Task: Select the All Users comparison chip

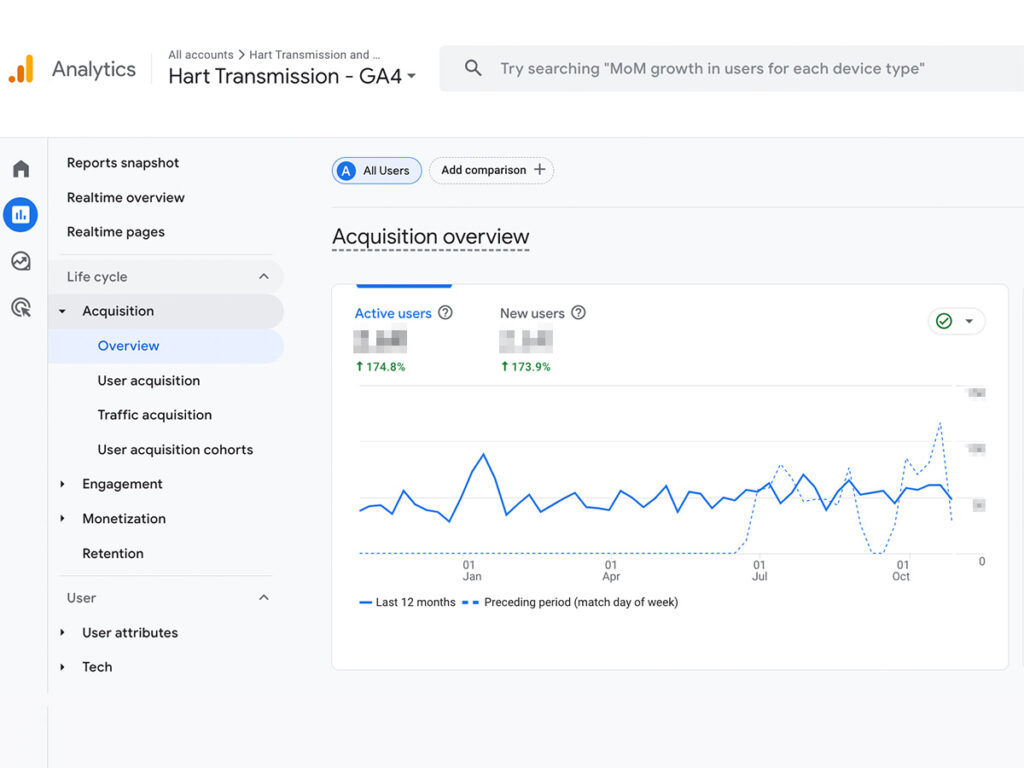Action: pyautogui.click(x=376, y=170)
